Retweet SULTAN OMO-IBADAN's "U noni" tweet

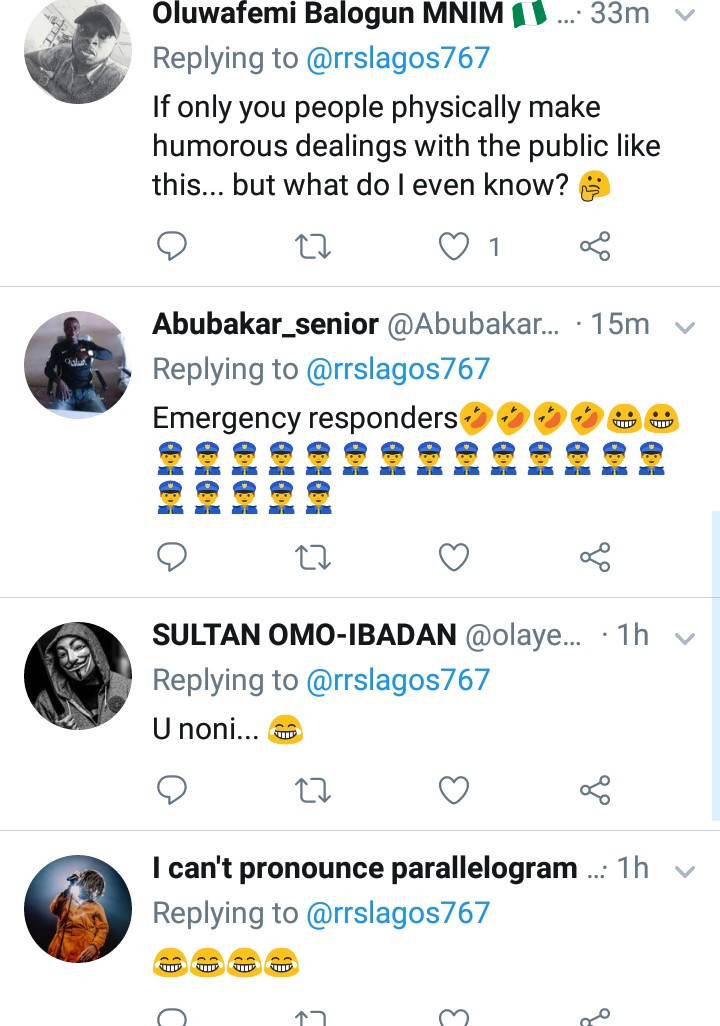(x=314, y=791)
